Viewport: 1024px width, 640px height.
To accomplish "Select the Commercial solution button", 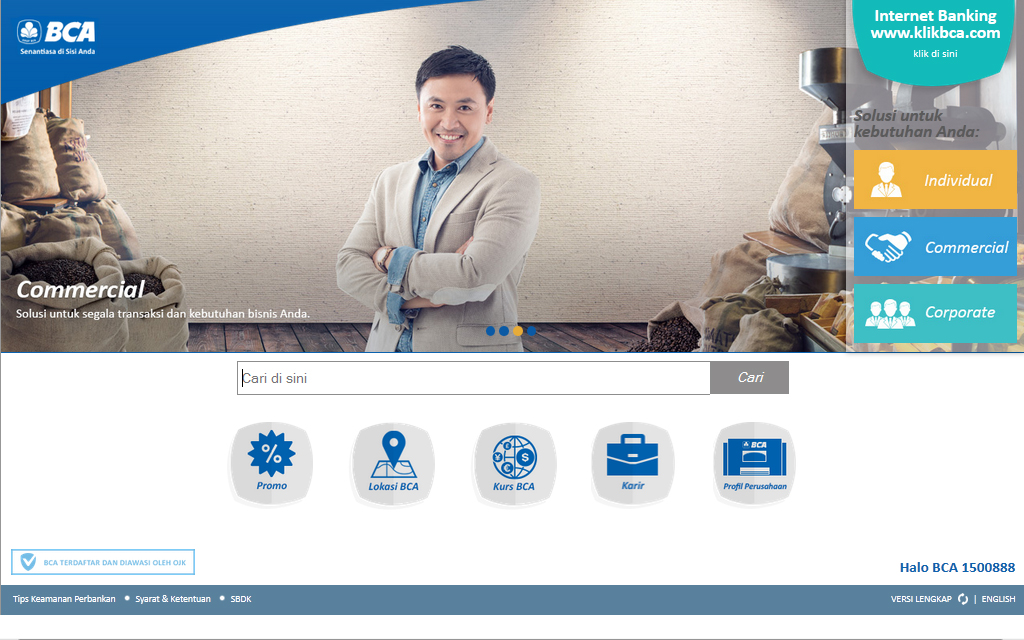I will click(x=935, y=246).
